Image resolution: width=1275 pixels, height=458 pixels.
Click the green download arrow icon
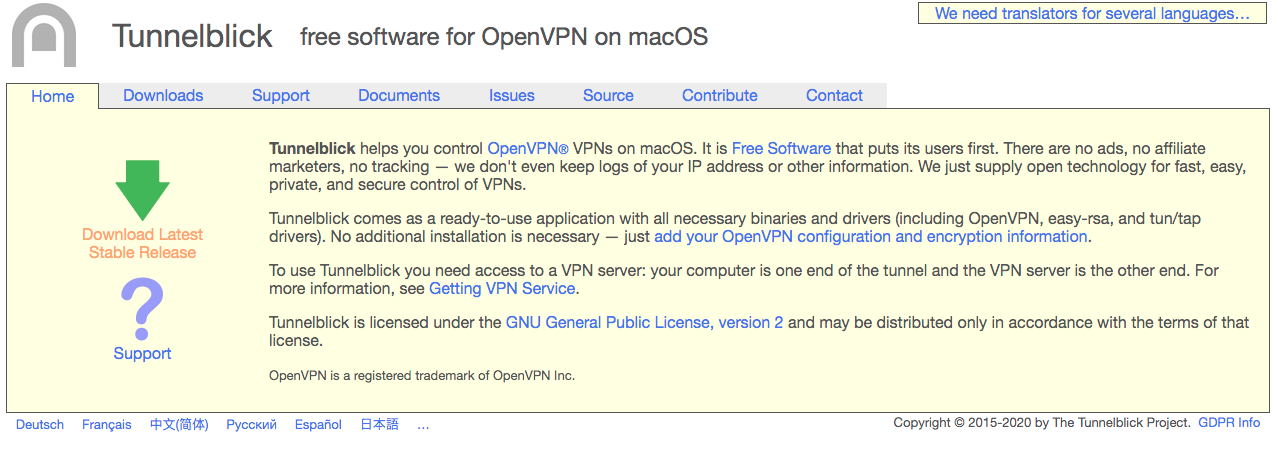[142, 189]
